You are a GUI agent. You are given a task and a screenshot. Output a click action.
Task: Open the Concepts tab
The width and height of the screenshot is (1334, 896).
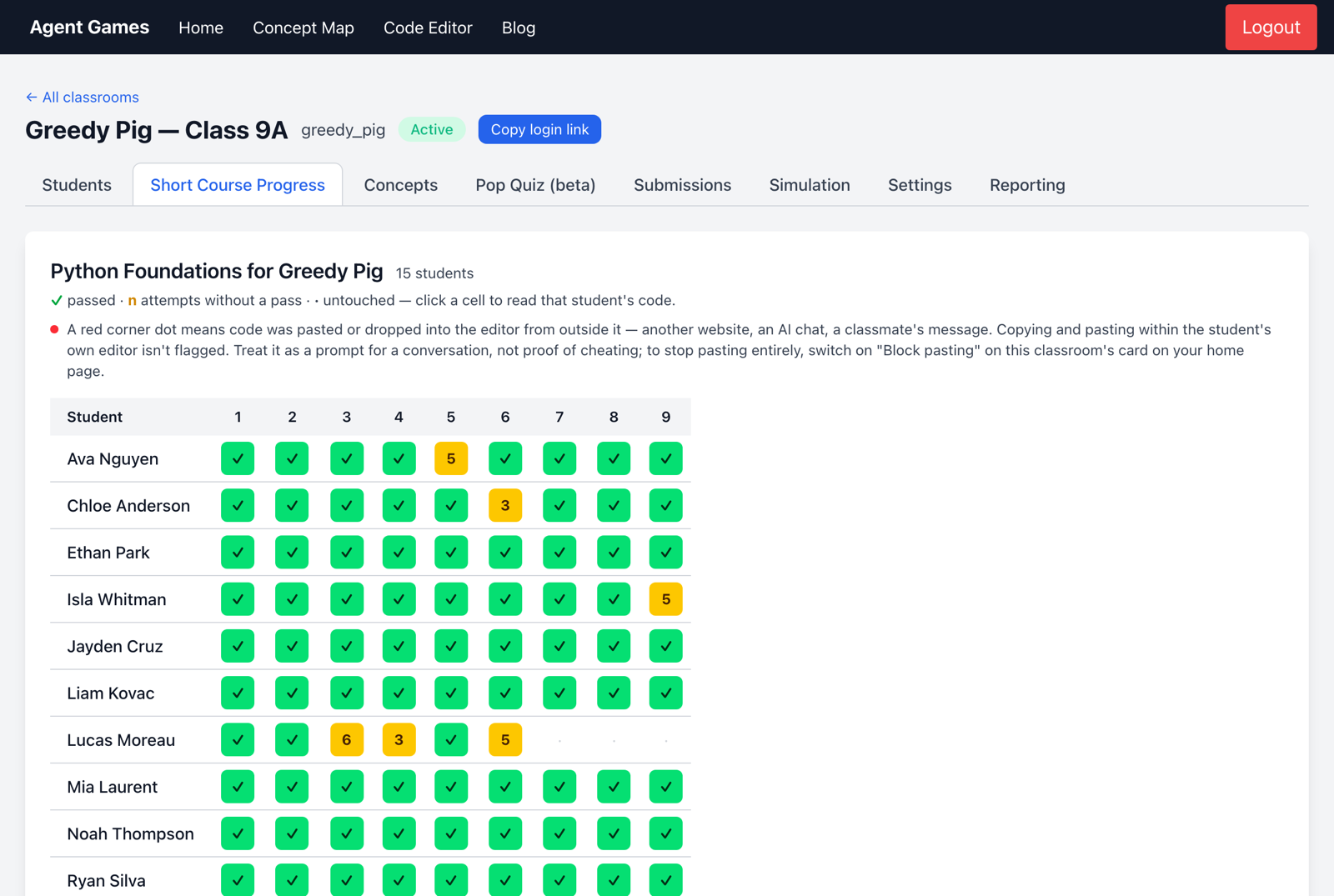point(401,185)
